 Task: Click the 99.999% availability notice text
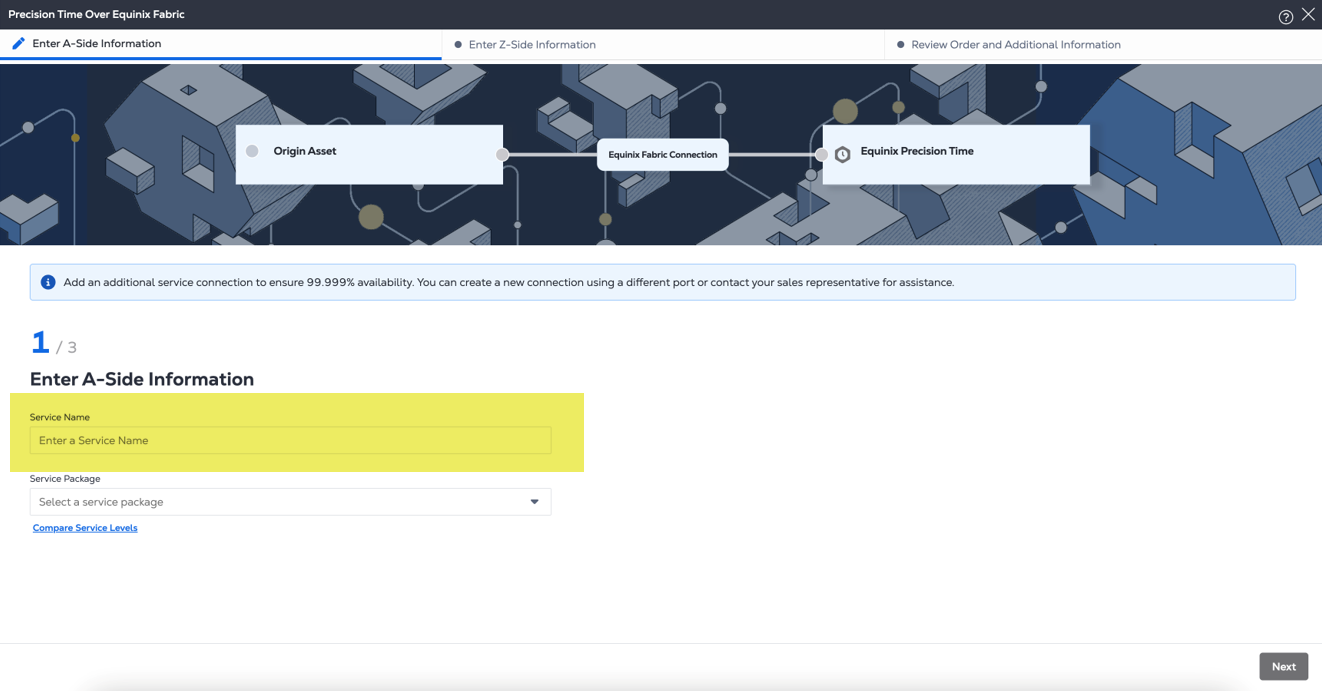(x=508, y=283)
